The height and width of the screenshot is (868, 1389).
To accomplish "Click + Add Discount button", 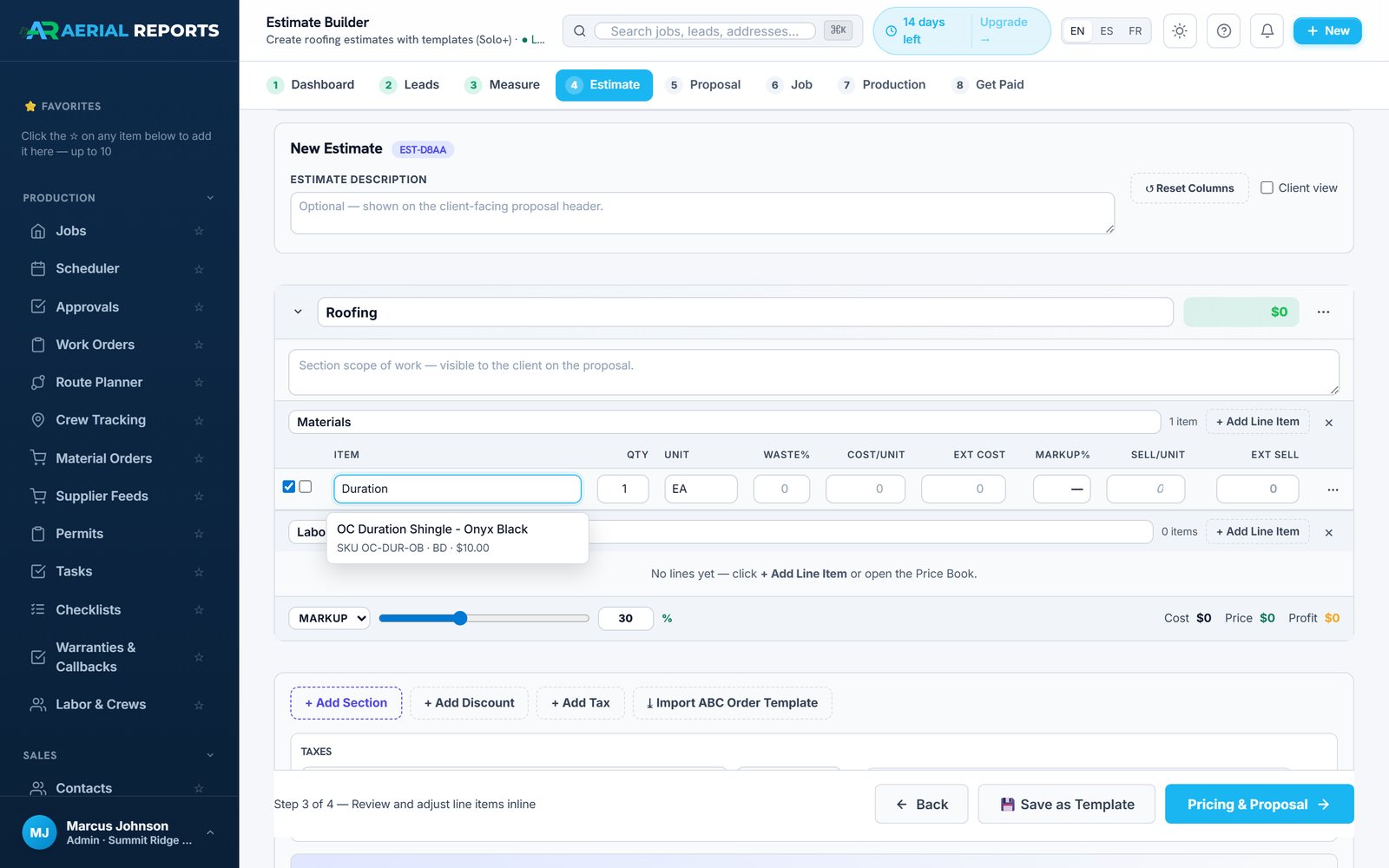I will 470,703.
